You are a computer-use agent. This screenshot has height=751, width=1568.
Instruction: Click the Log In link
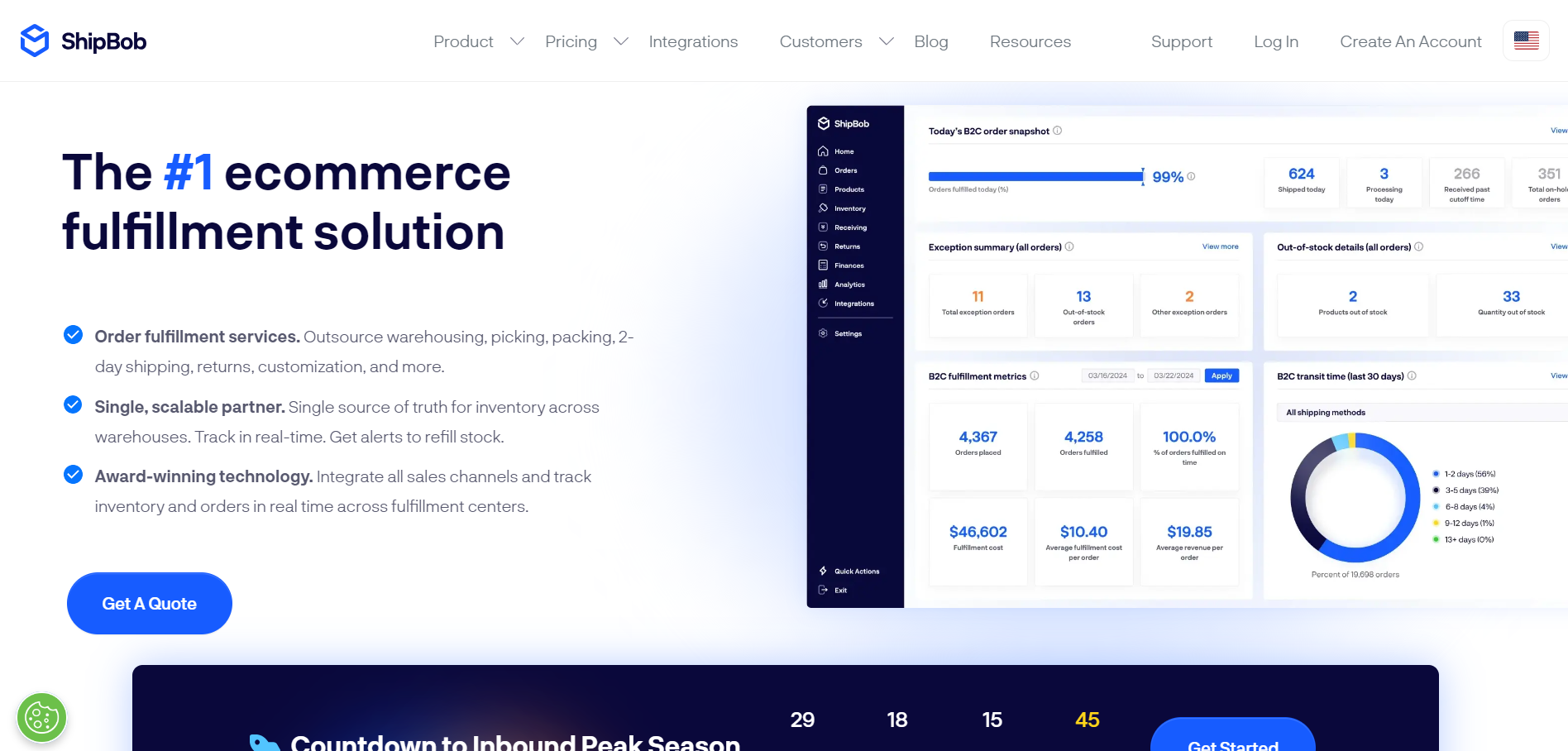pos(1276,41)
